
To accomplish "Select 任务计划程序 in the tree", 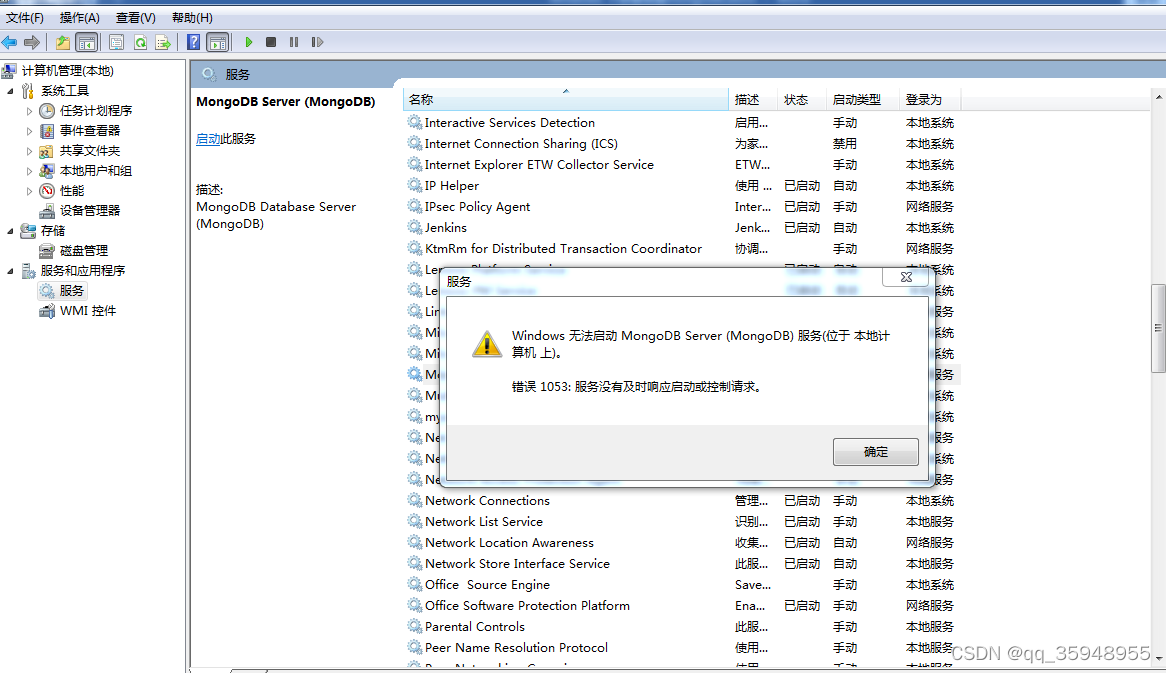I will click(x=96, y=111).
